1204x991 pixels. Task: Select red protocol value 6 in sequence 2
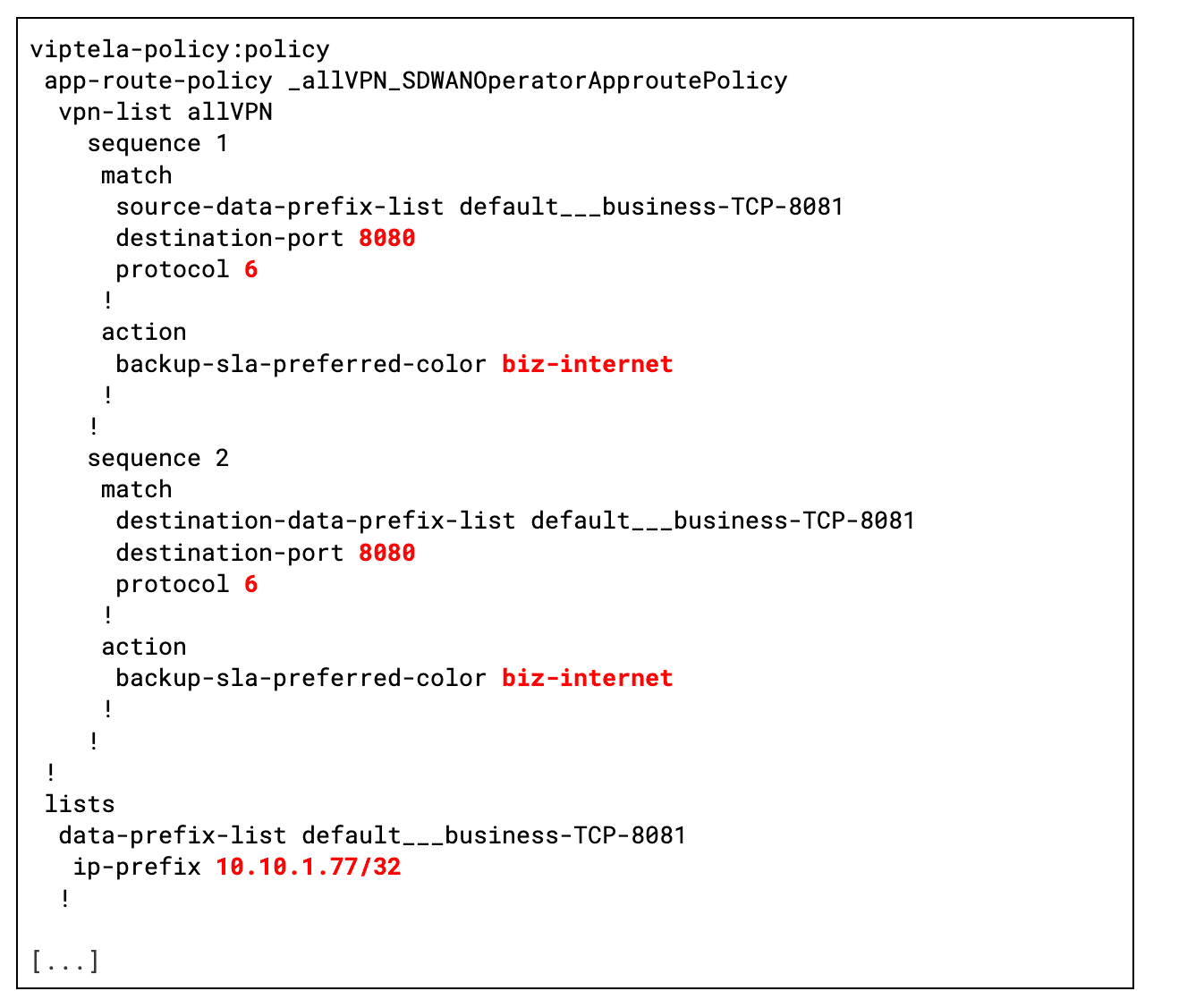point(251,584)
